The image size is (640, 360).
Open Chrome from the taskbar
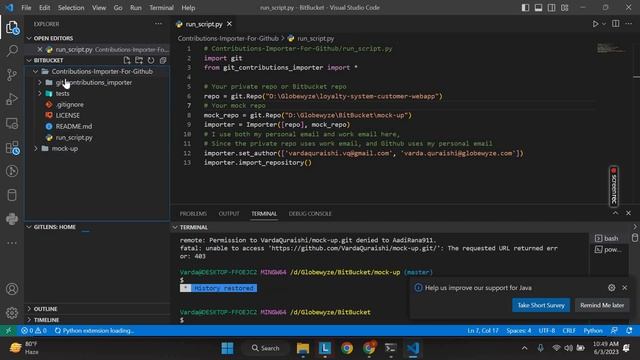347,348
